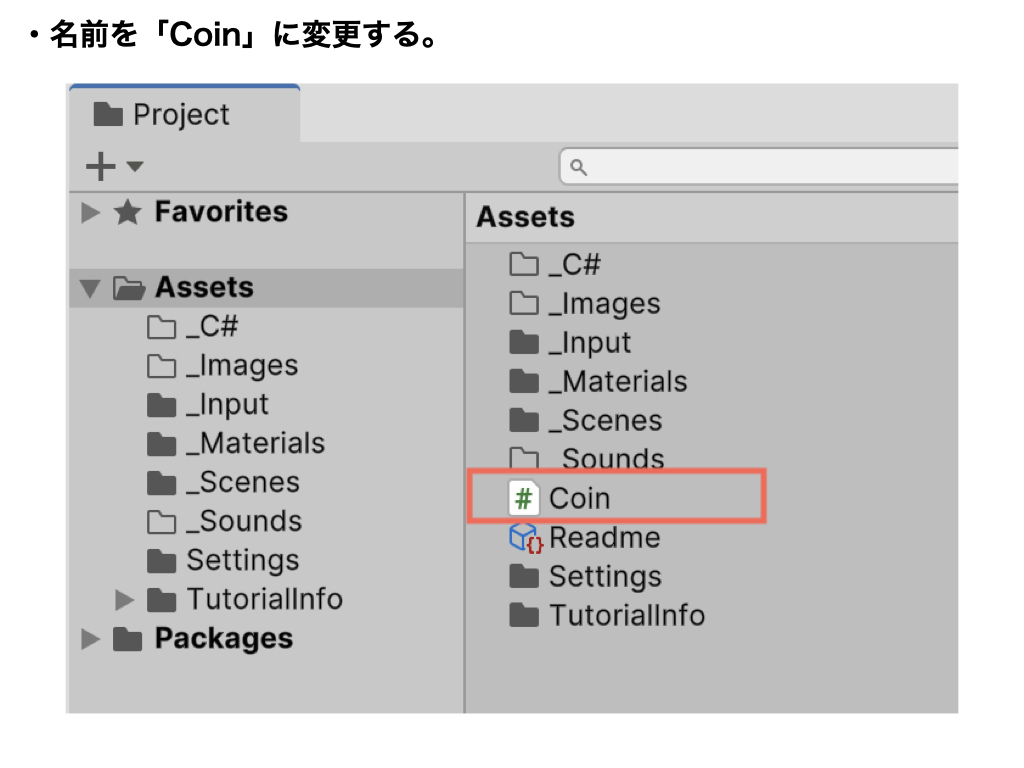
Task: Click the search magnifier icon
Action: click(578, 166)
